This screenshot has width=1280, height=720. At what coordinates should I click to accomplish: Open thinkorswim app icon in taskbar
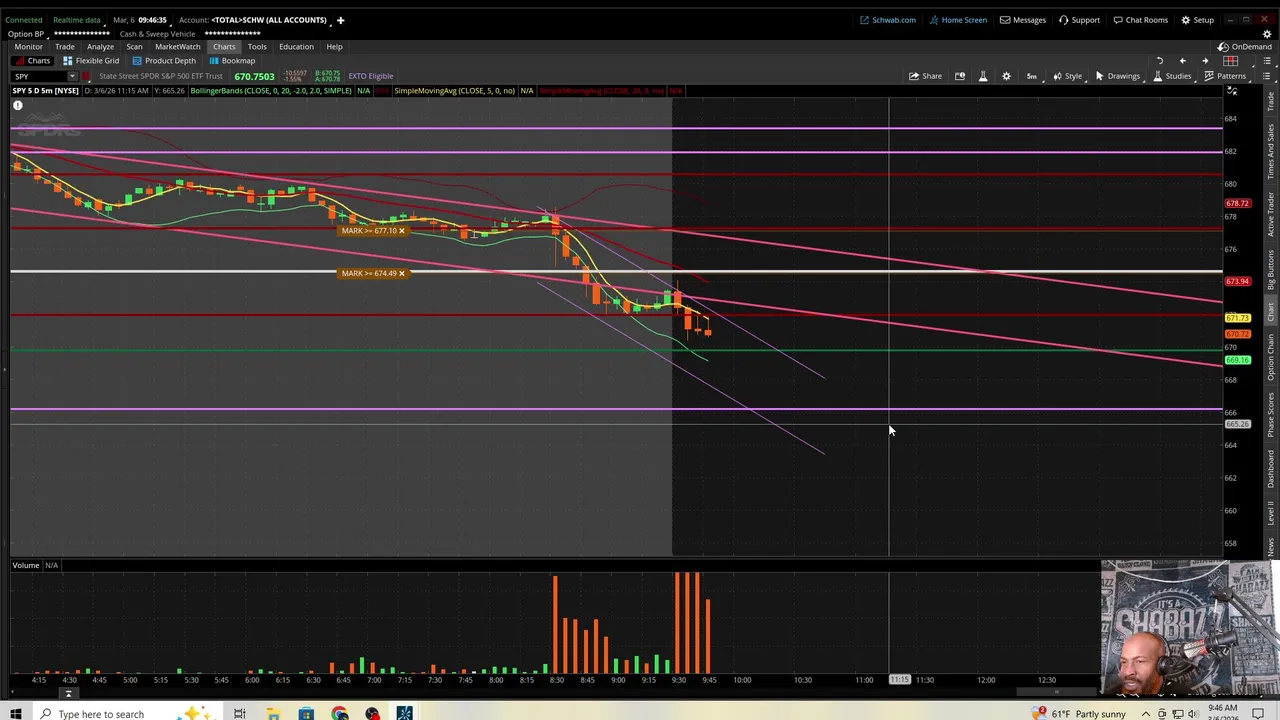point(404,714)
